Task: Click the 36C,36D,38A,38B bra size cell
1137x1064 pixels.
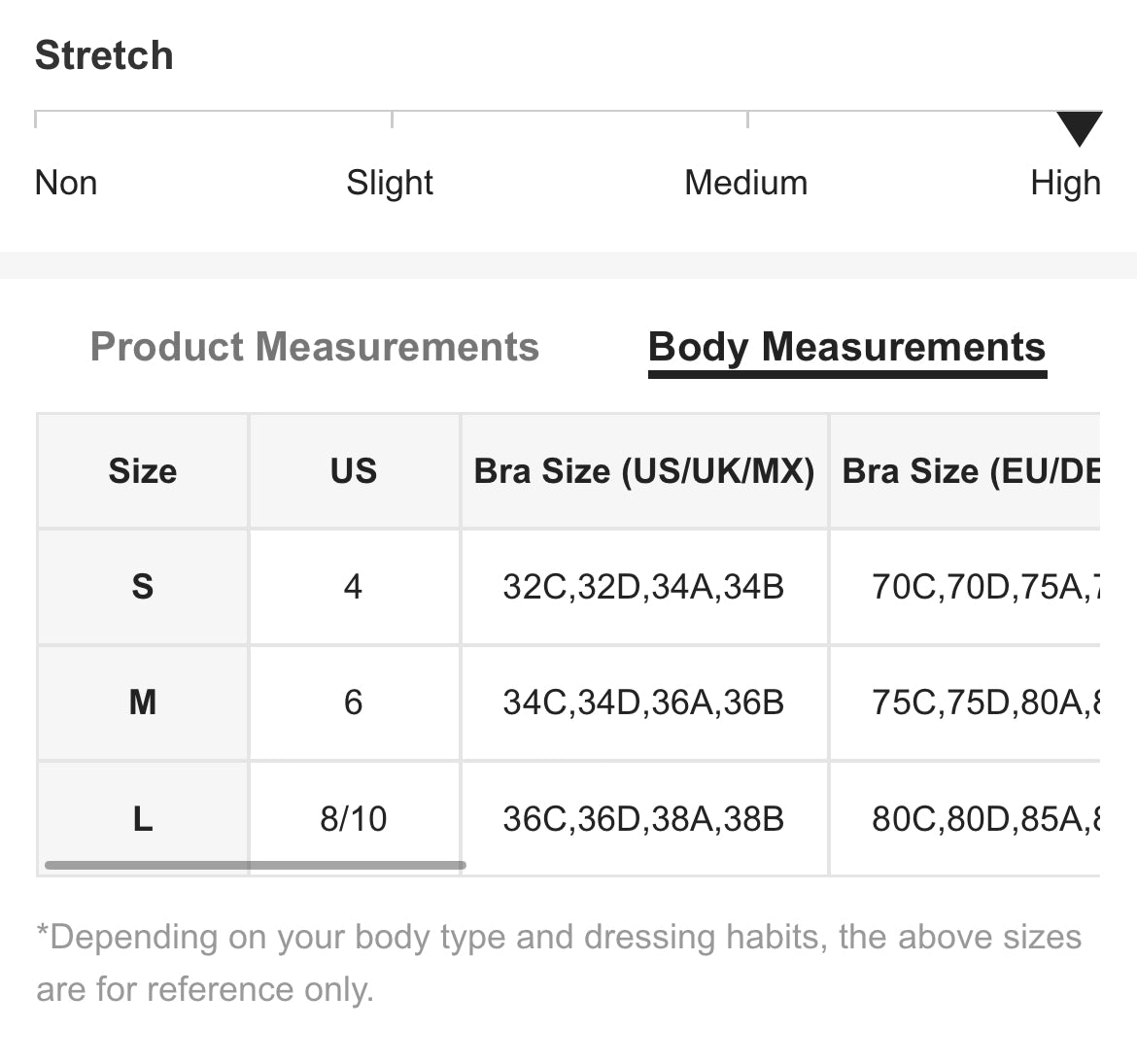Action: 643,819
